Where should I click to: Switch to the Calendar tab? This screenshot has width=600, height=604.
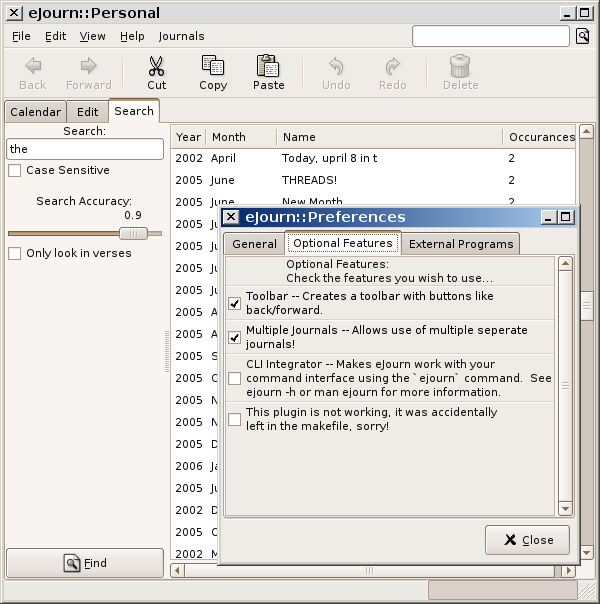pos(35,112)
